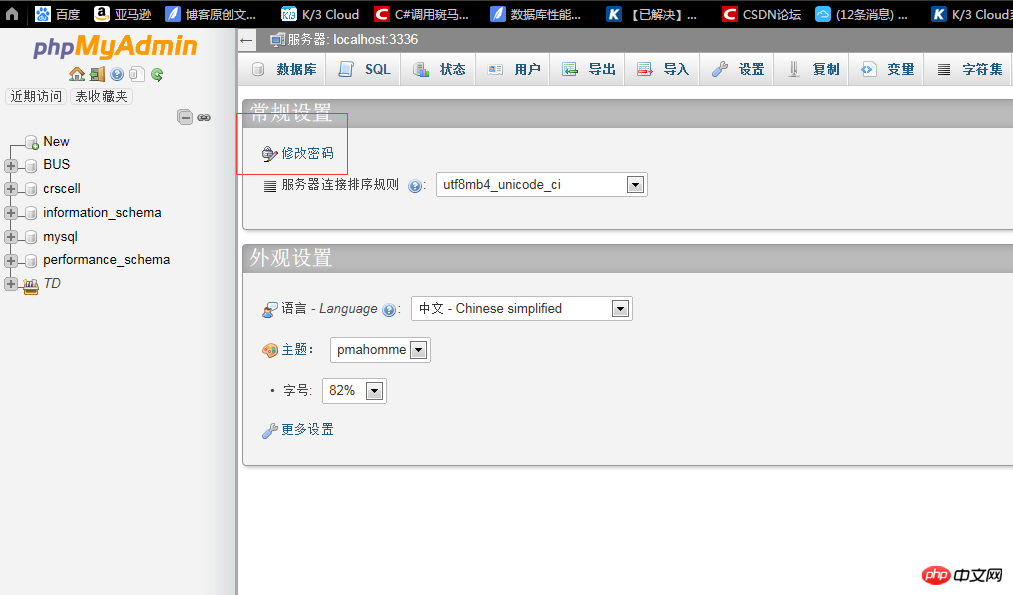Open the 导入 (Import) tool
The height and width of the screenshot is (595, 1013).
(661, 68)
